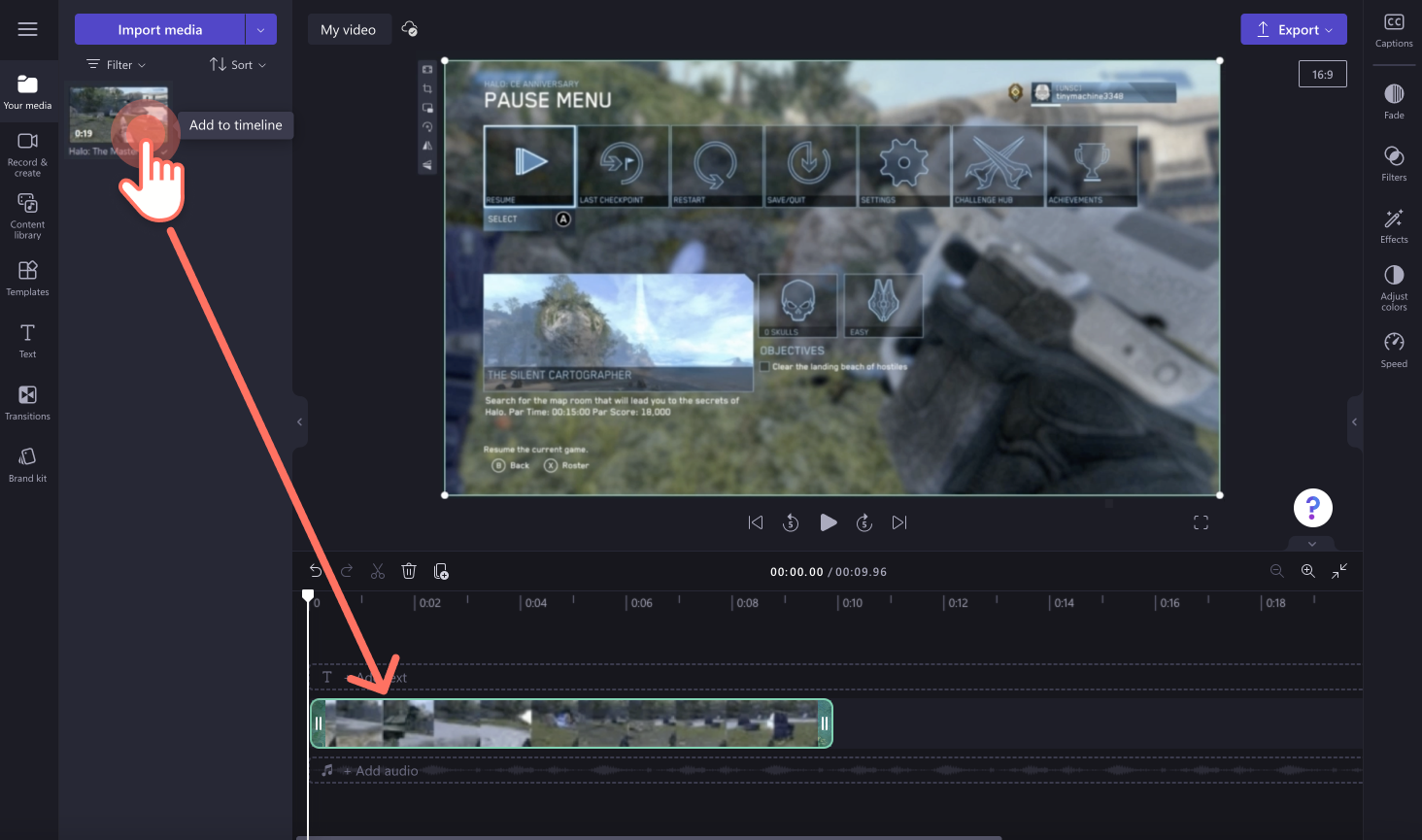Image resolution: width=1422 pixels, height=840 pixels.
Task: Enter fullscreen preview
Action: pyautogui.click(x=1201, y=522)
